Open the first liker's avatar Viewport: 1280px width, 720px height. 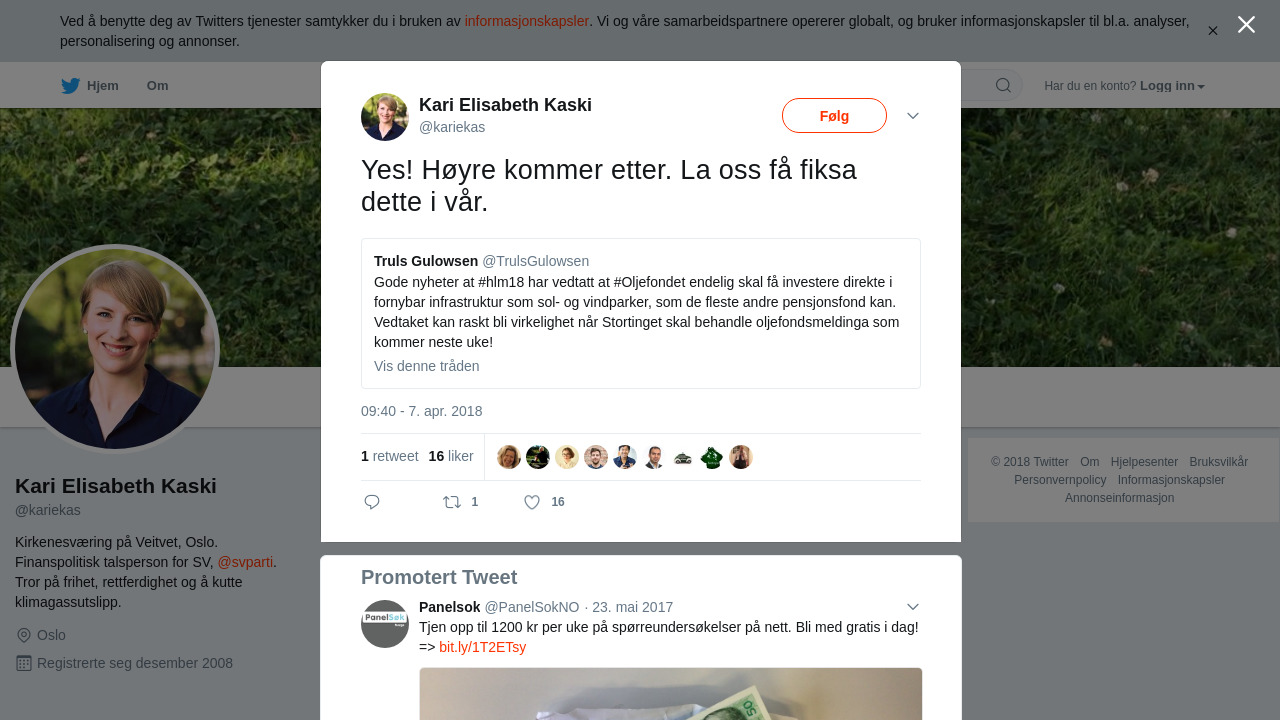click(509, 457)
